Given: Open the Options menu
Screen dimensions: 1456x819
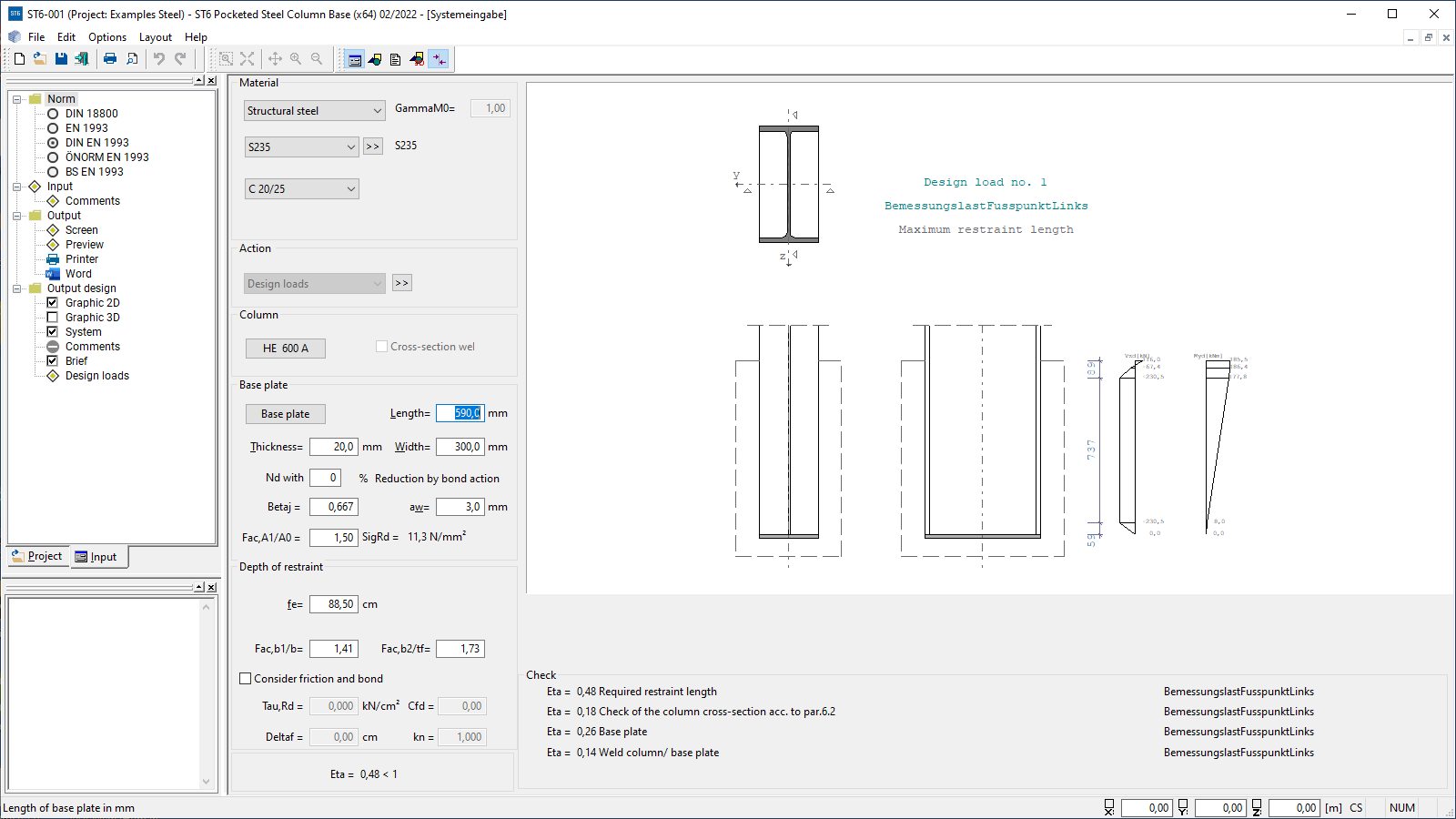Looking at the screenshot, I should (107, 37).
